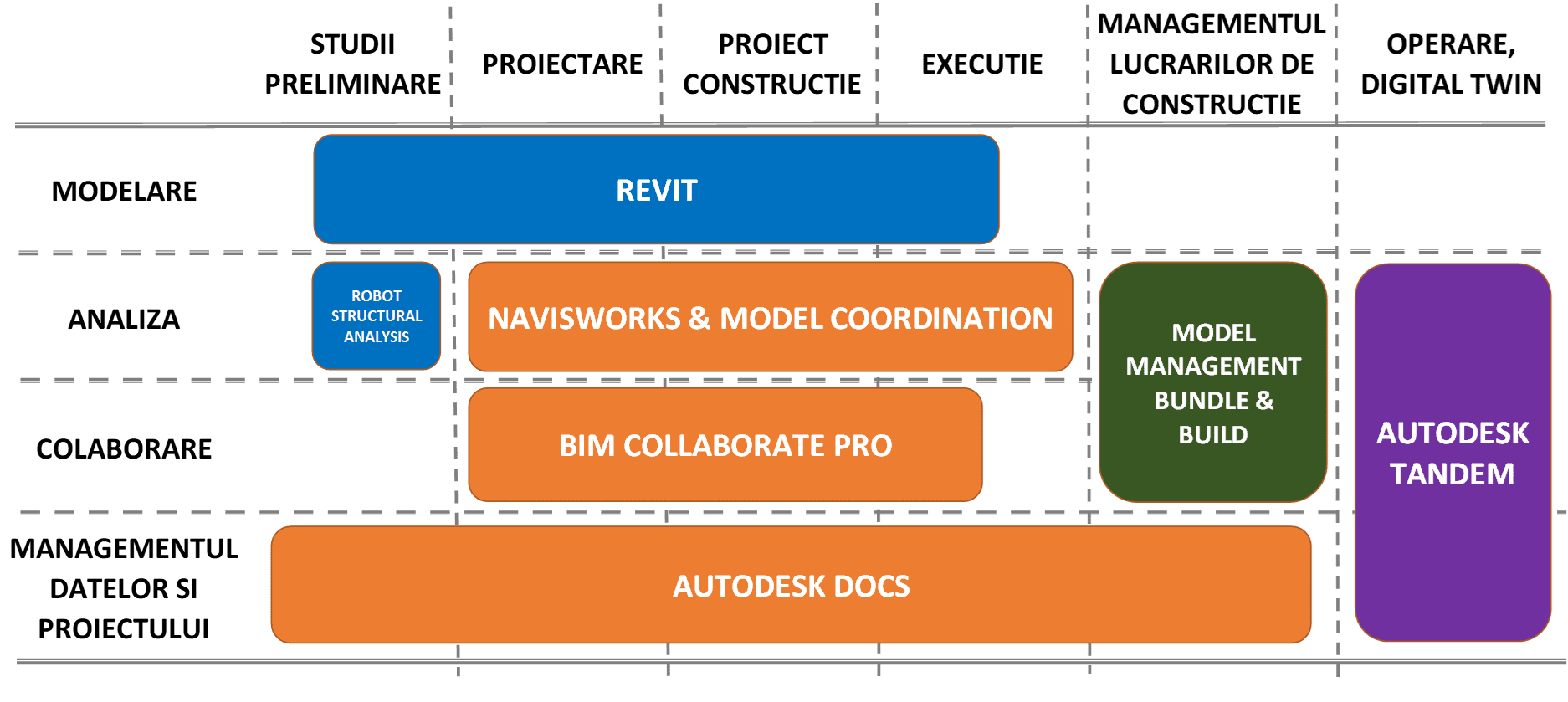Viewport: 1568px width, 702px height.
Task: Select the Robot Structural Analysis box
Action: coord(377,316)
